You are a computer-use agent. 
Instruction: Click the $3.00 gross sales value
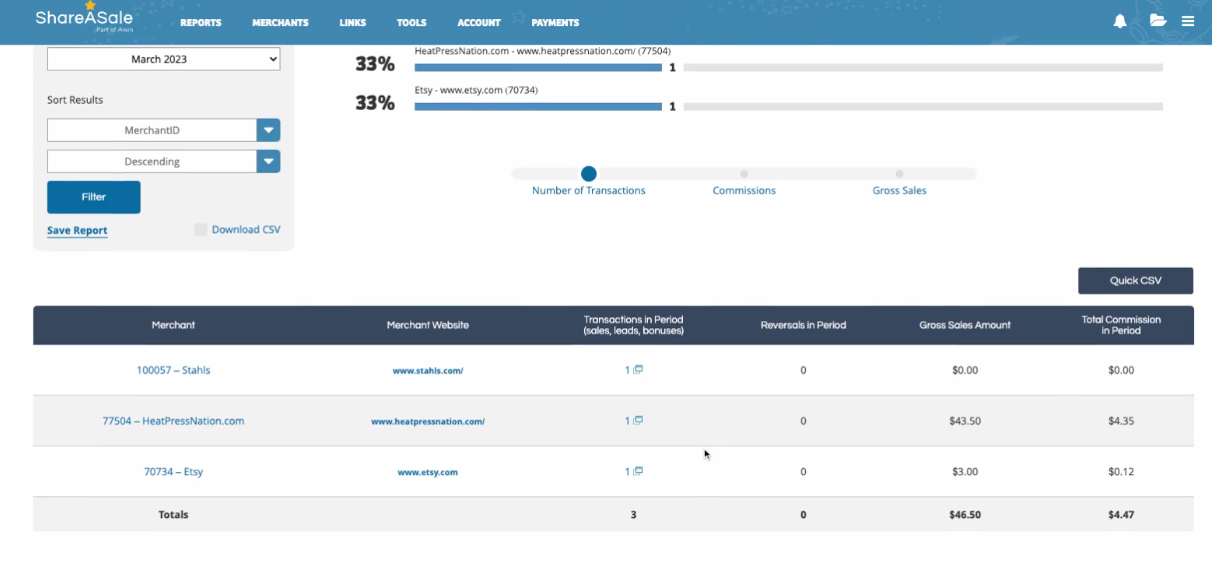coord(965,472)
